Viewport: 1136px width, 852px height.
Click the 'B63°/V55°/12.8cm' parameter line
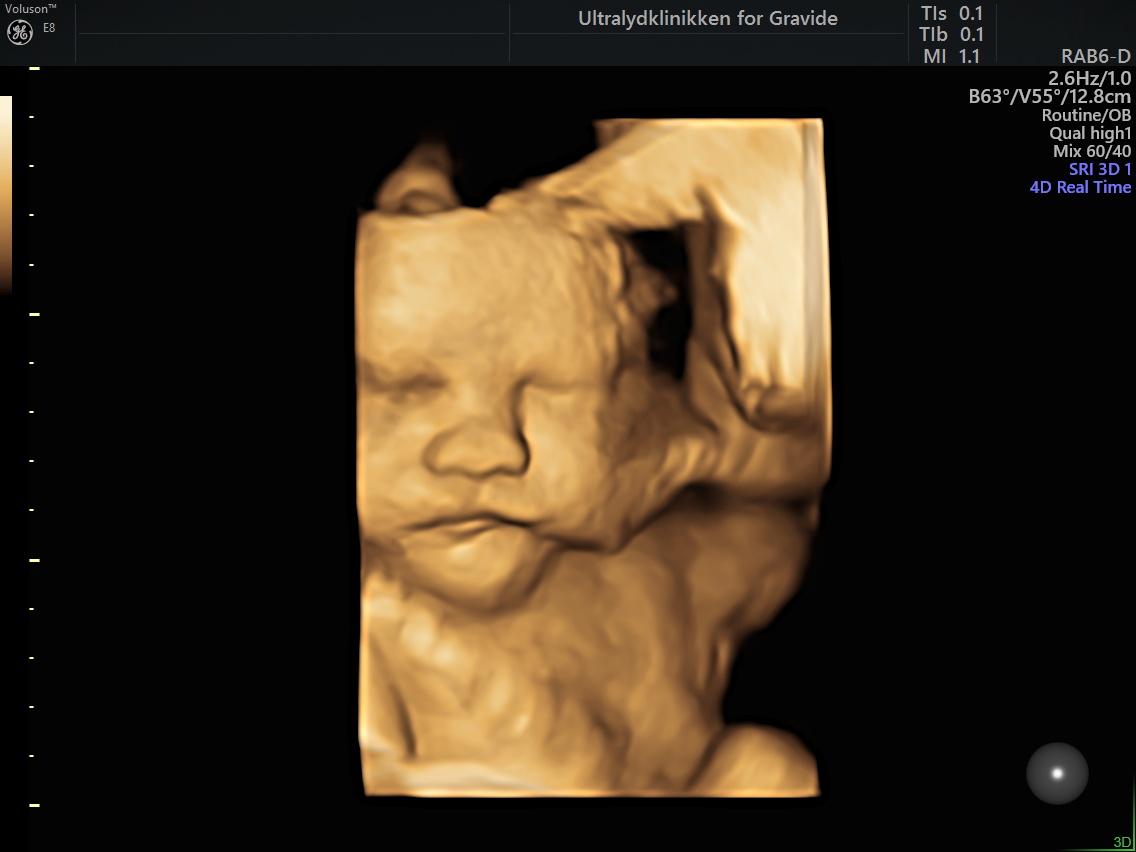point(1050,96)
